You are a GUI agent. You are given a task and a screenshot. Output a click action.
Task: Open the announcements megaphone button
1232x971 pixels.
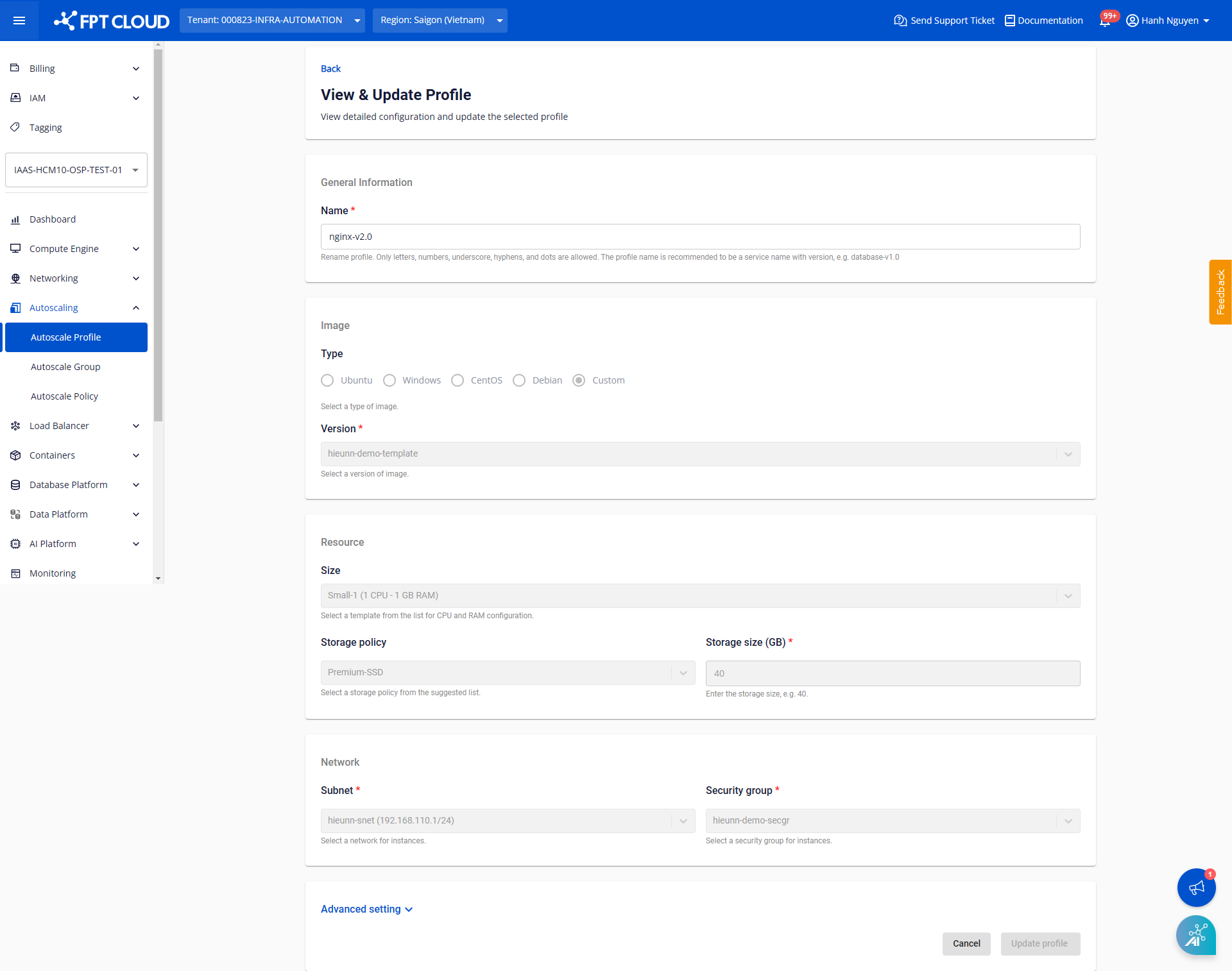click(1195, 888)
